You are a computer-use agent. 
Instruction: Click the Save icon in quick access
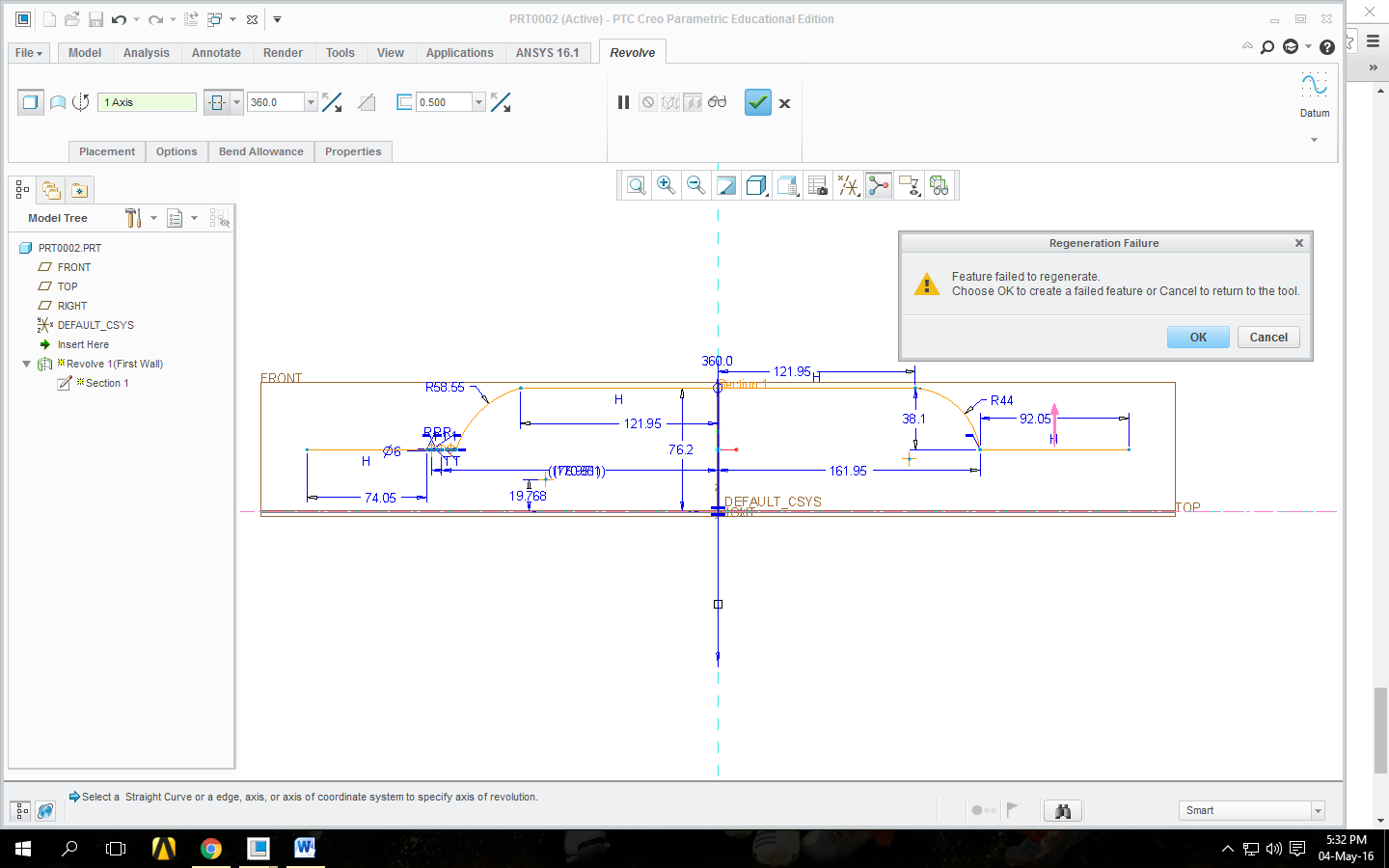(x=95, y=19)
